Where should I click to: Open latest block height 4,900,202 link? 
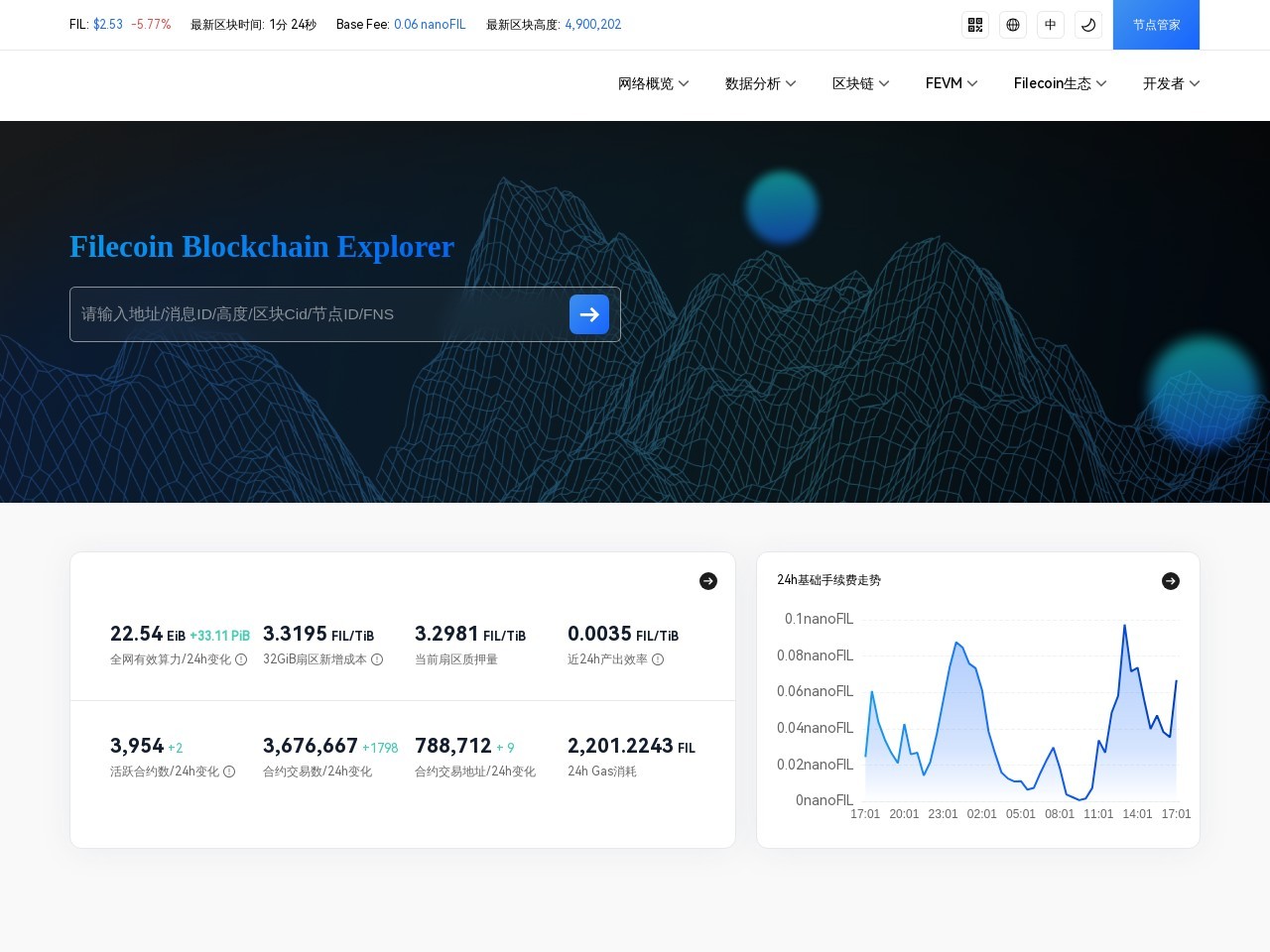pos(592,25)
